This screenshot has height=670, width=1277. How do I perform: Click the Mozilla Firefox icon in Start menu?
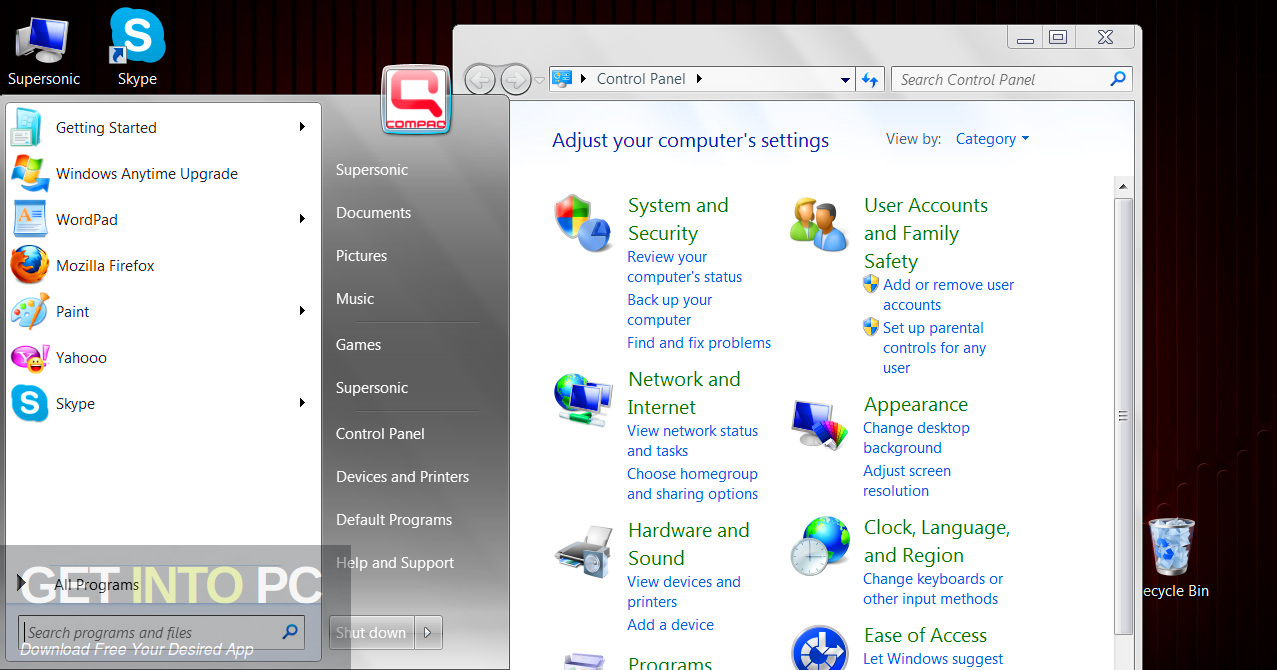[30, 265]
